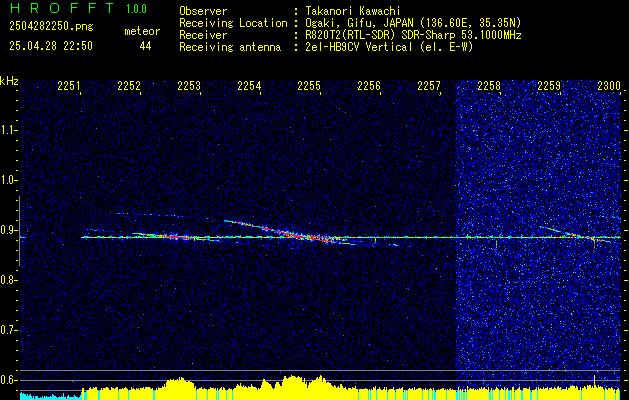The image size is (629, 400).
Task: Click the meteor count value 44
Action: [145, 47]
